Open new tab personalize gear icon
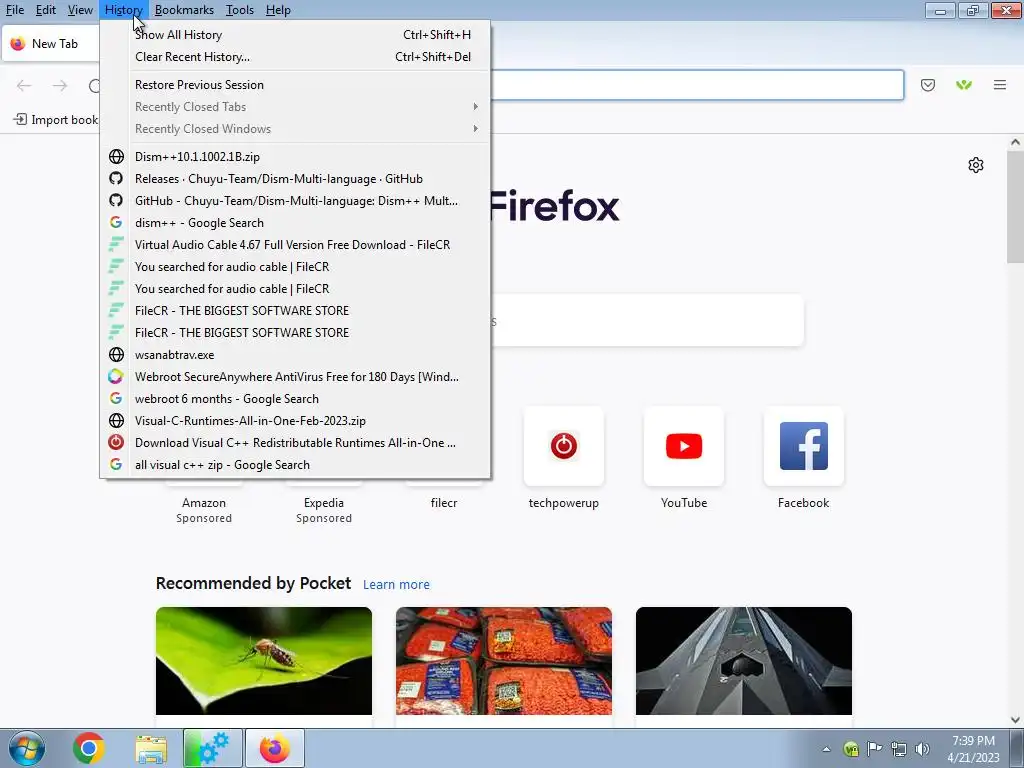The height and width of the screenshot is (768, 1024). pyautogui.click(x=976, y=165)
